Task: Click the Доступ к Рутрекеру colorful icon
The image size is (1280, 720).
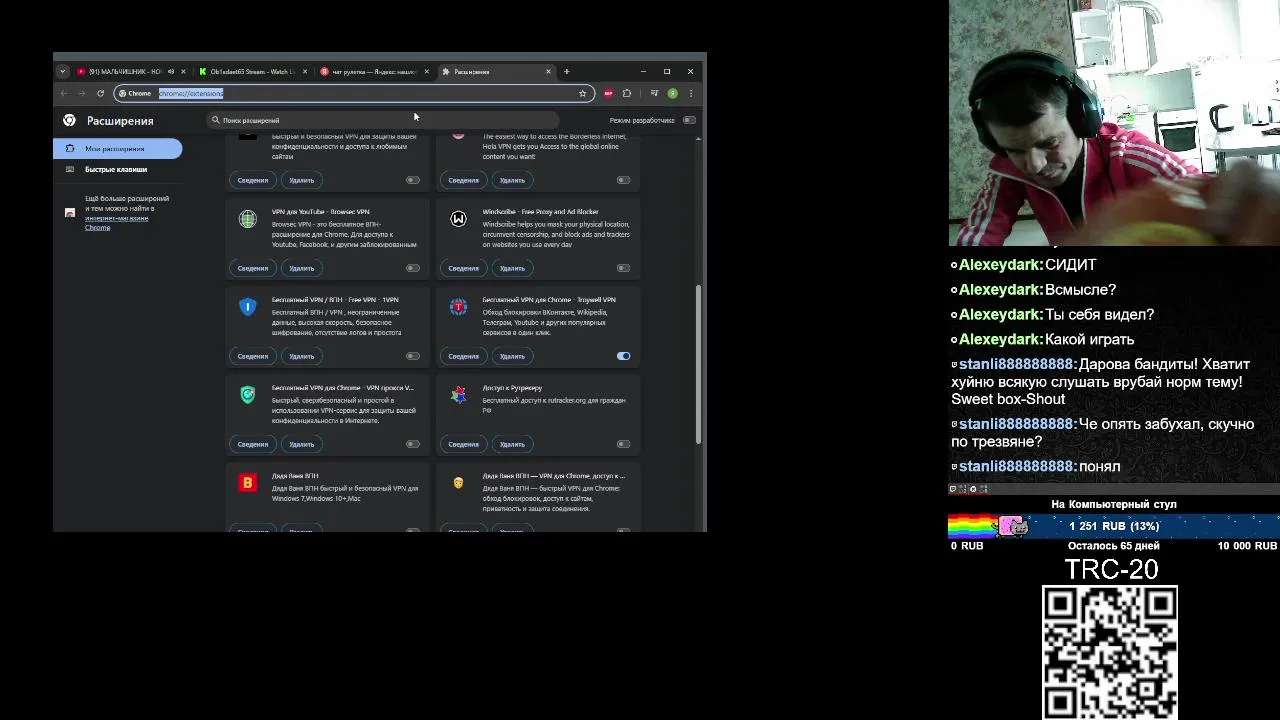Action: 458,395
